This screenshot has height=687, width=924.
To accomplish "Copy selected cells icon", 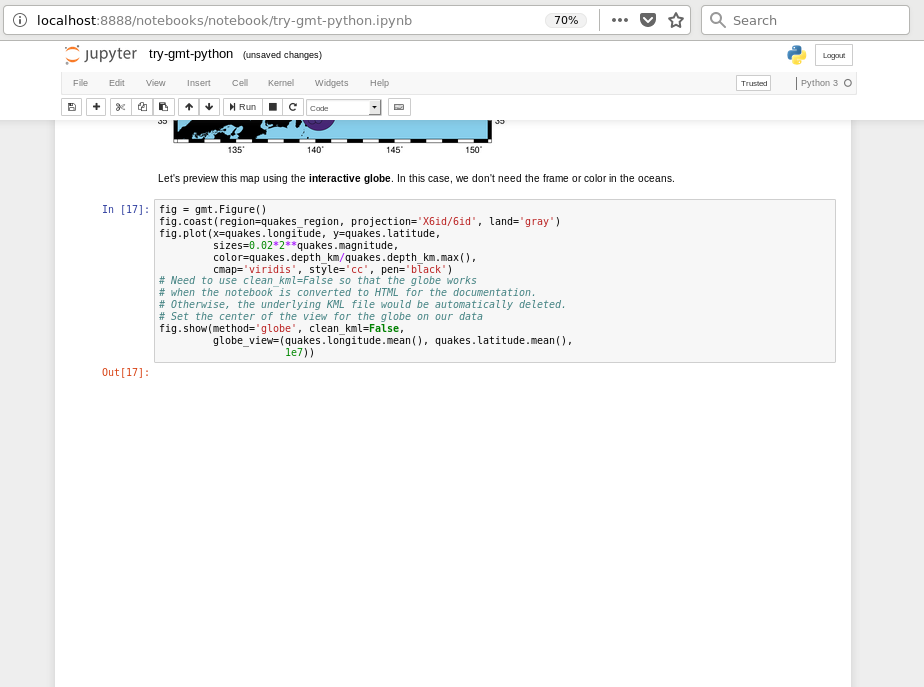I will 142,107.
